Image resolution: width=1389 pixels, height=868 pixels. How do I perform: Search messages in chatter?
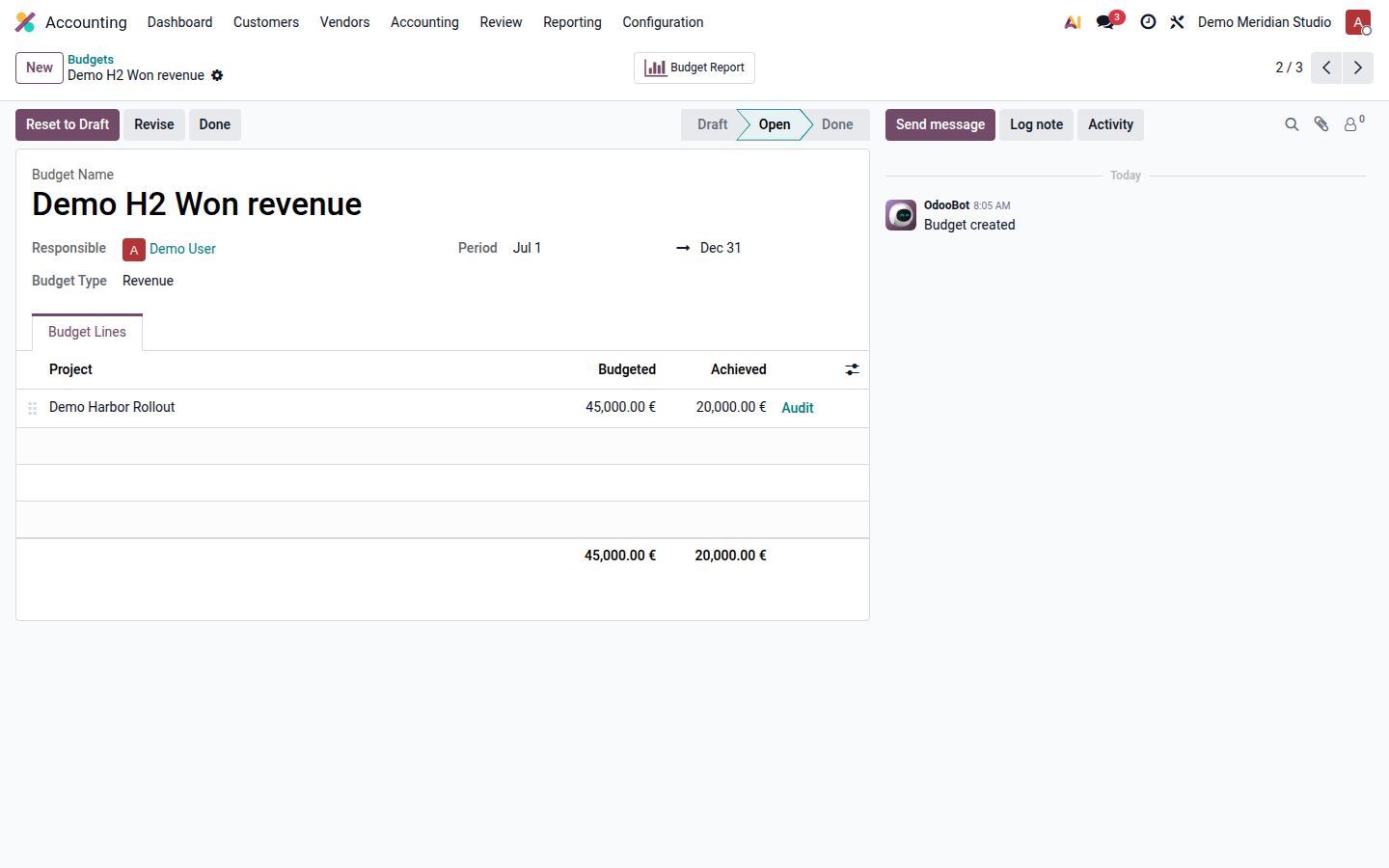[1292, 124]
